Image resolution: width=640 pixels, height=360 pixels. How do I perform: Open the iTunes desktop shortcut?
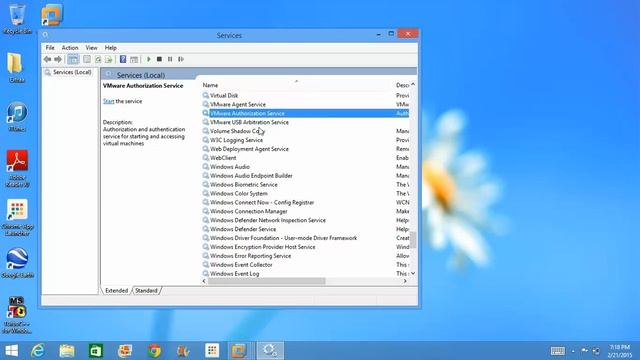click(17, 116)
